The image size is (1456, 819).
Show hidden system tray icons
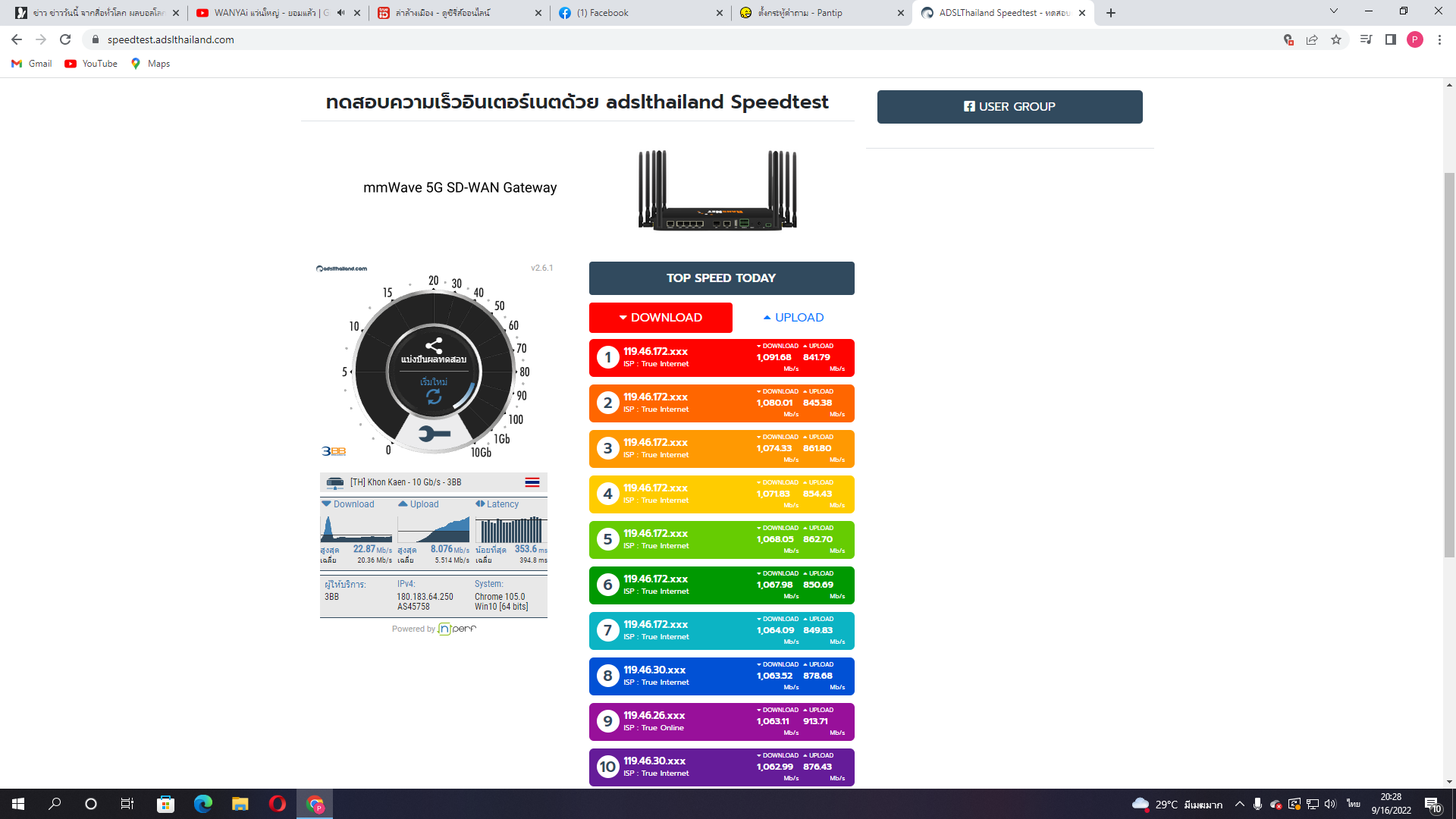pyautogui.click(x=1239, y=804)
